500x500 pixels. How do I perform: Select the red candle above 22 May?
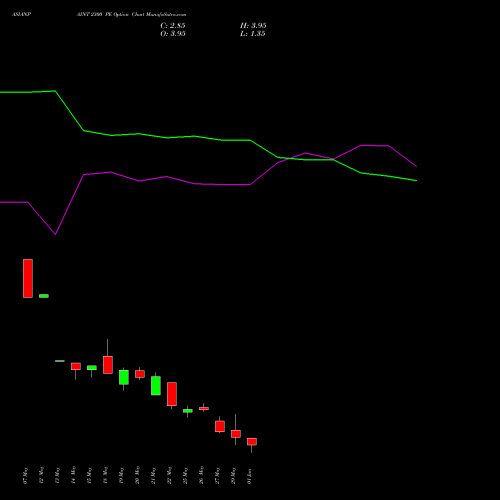[x=172, y=394]
